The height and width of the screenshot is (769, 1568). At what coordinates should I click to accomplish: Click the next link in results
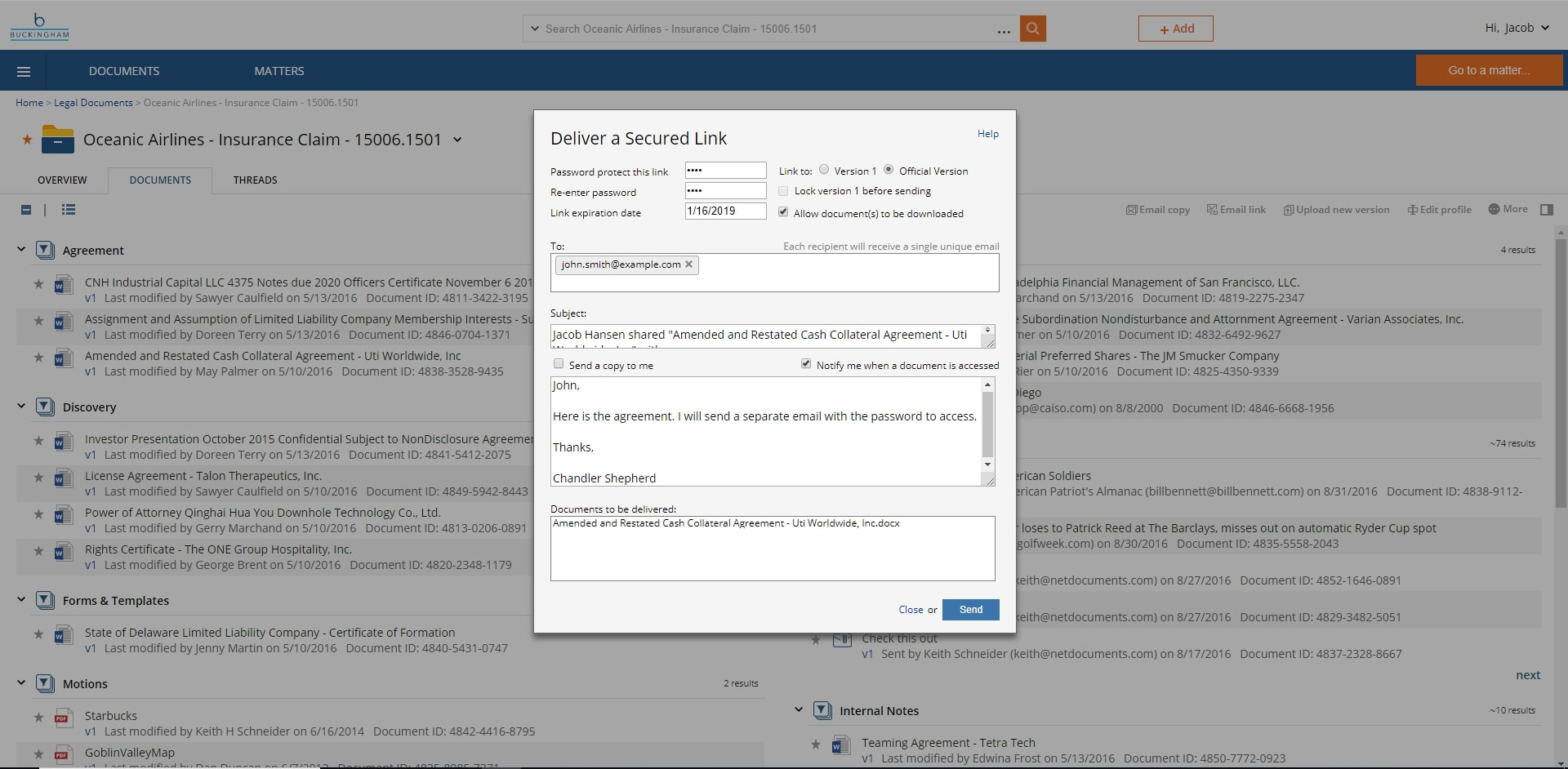[x=1528, y=675]
